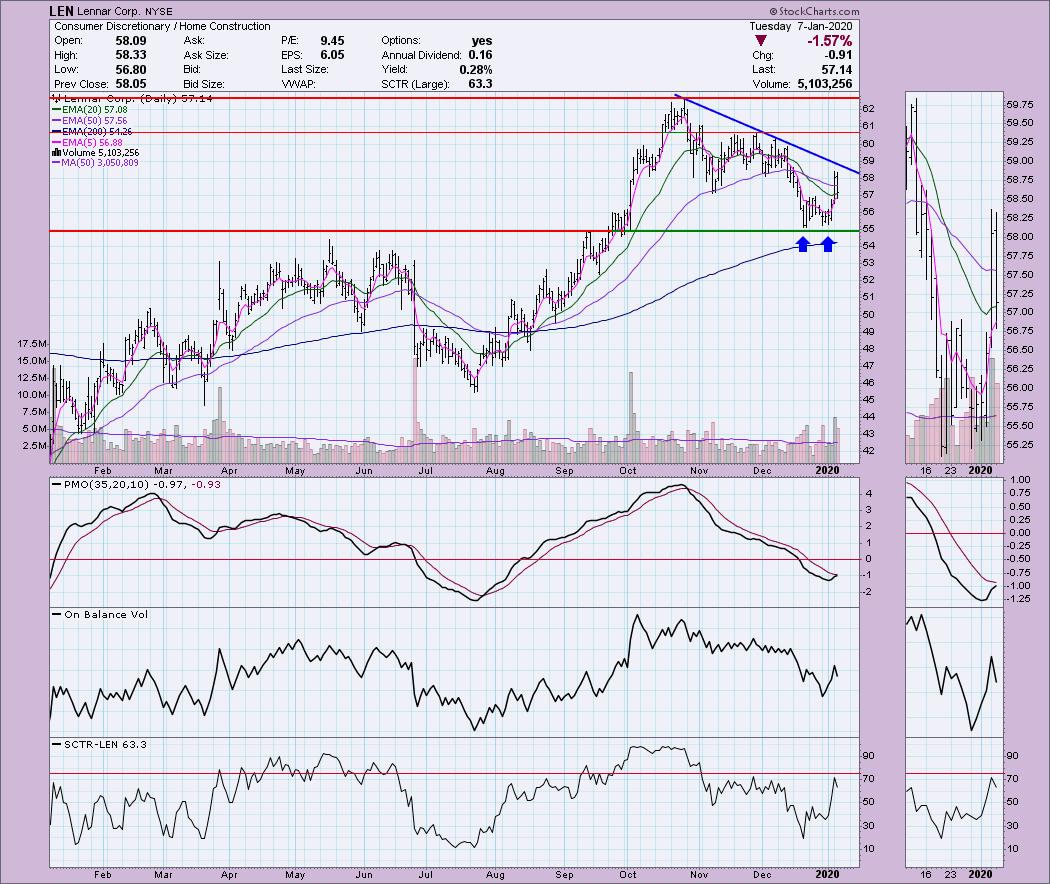Click the 58.00 label on zoomed price axis
The width and height of the screenshot is (1050, 884).
[1019, 236]
